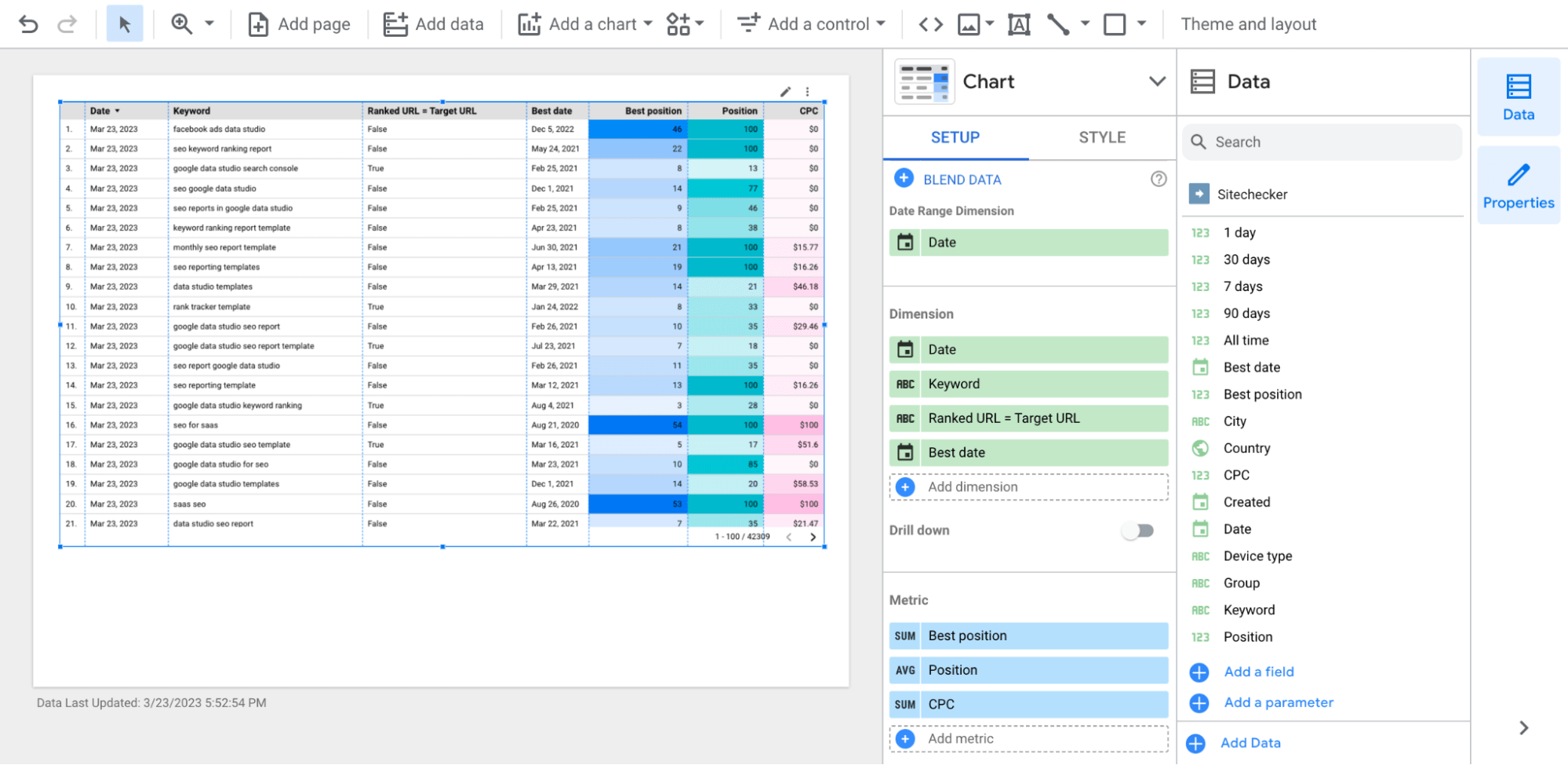Image resolution: width=1568 pixels, height=765 pixels.
Task: Click Add dimension
Action: tap(1028, 487)
